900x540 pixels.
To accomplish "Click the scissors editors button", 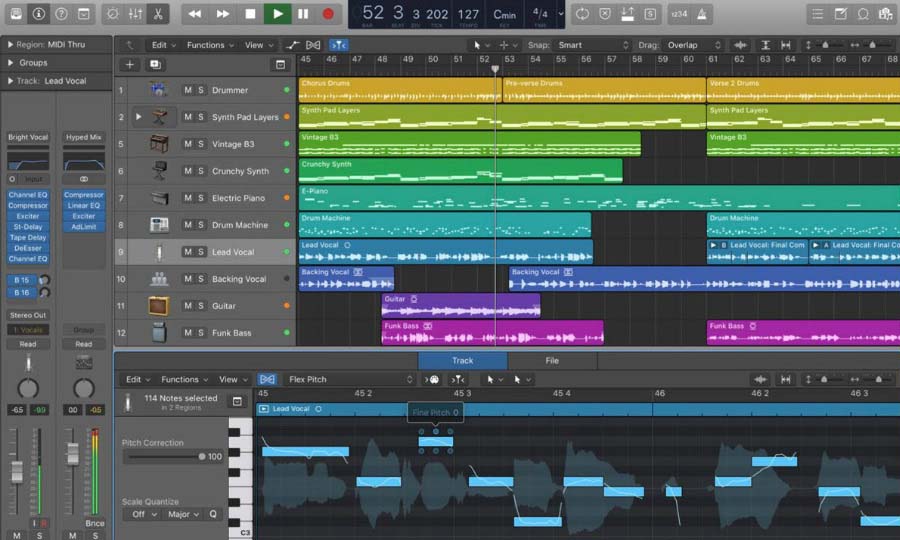I will (x=158, y=14).
